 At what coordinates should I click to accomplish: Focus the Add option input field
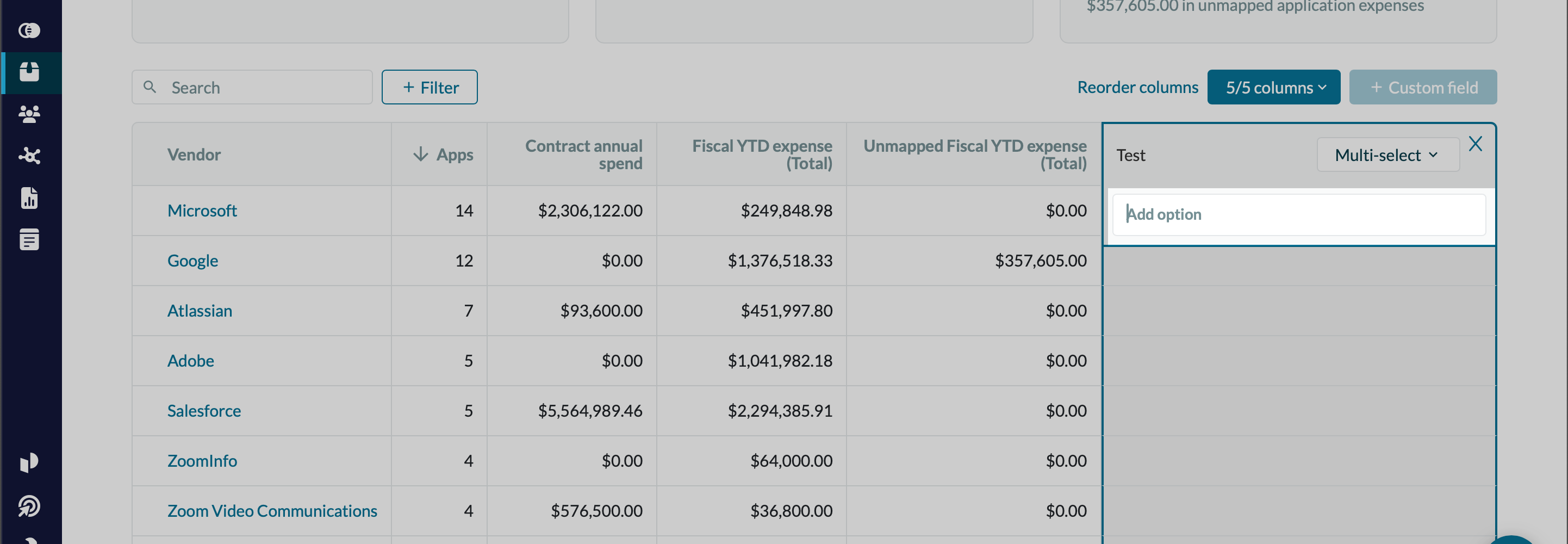[1298, 214]
